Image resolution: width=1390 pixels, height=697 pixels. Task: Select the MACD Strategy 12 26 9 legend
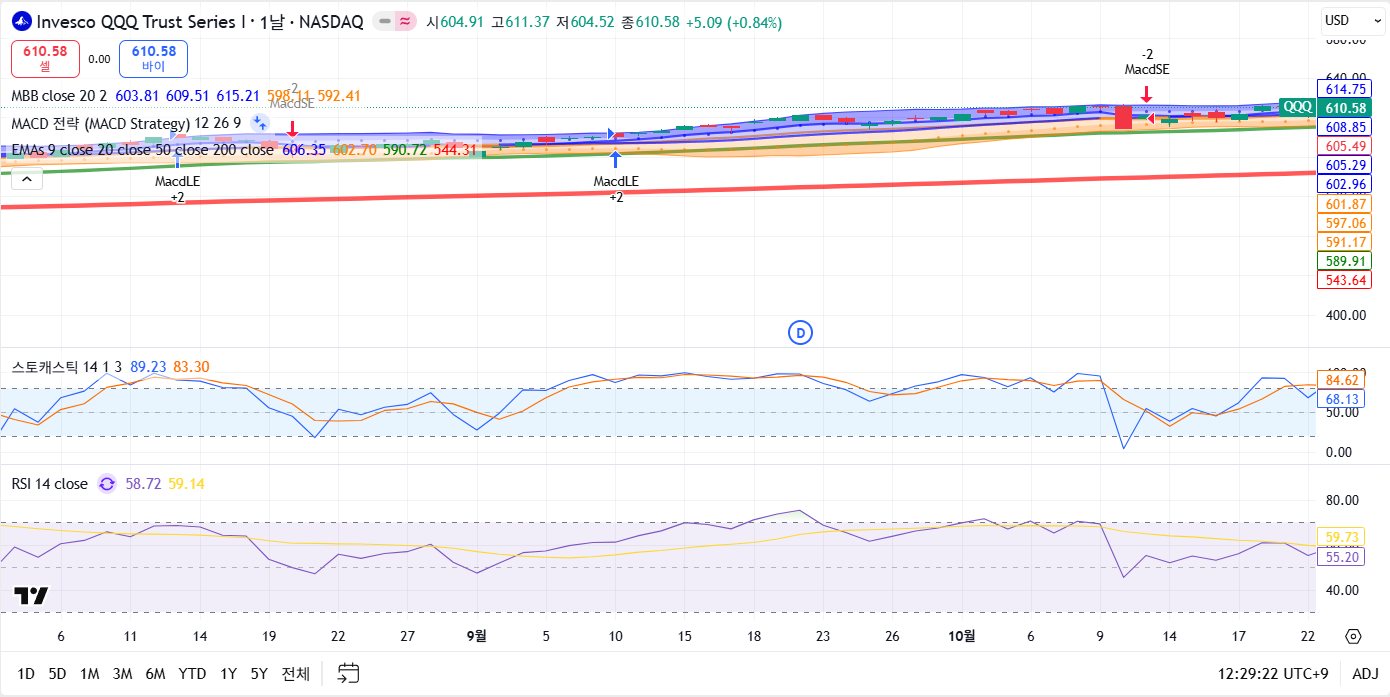tap(126, 123)
